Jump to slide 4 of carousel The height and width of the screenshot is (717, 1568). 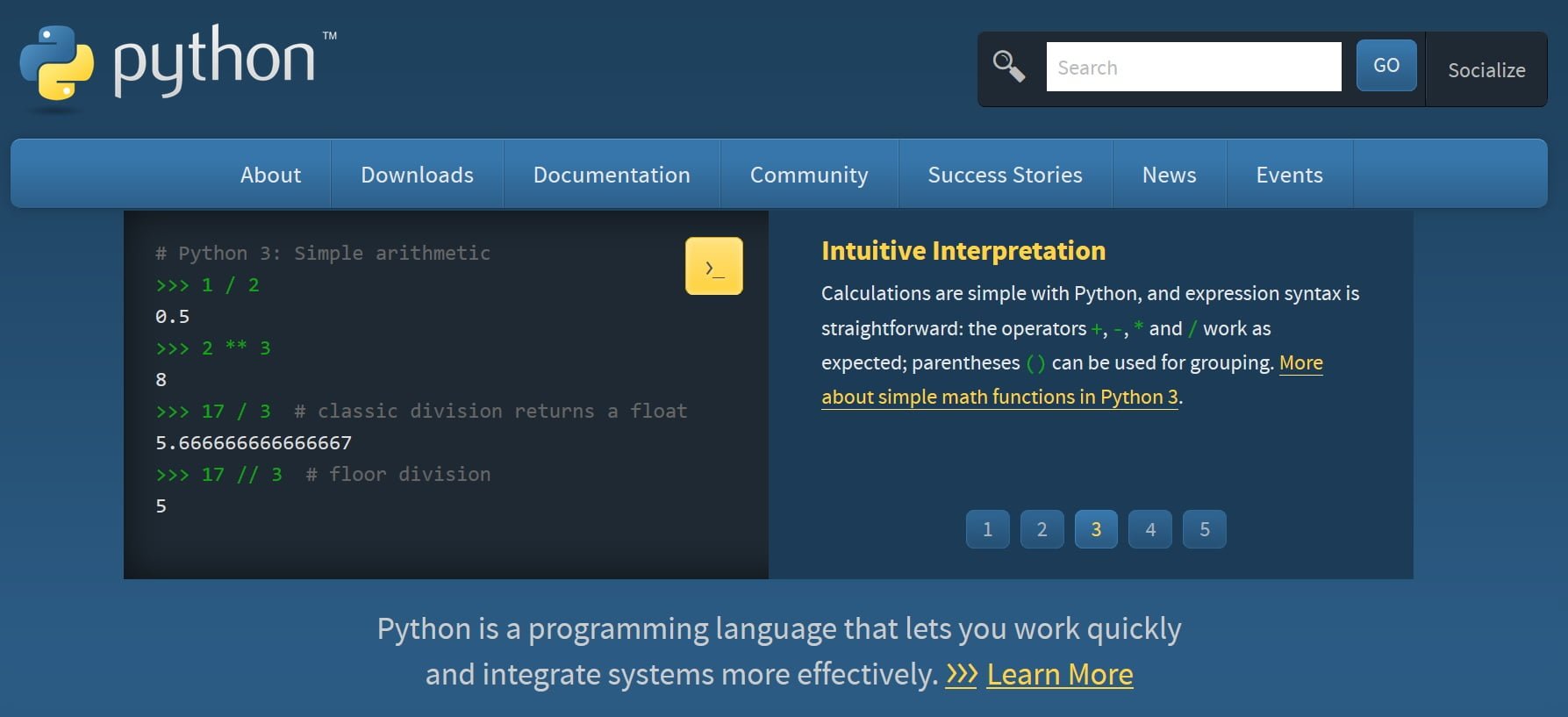click(x=1150, y=529)
